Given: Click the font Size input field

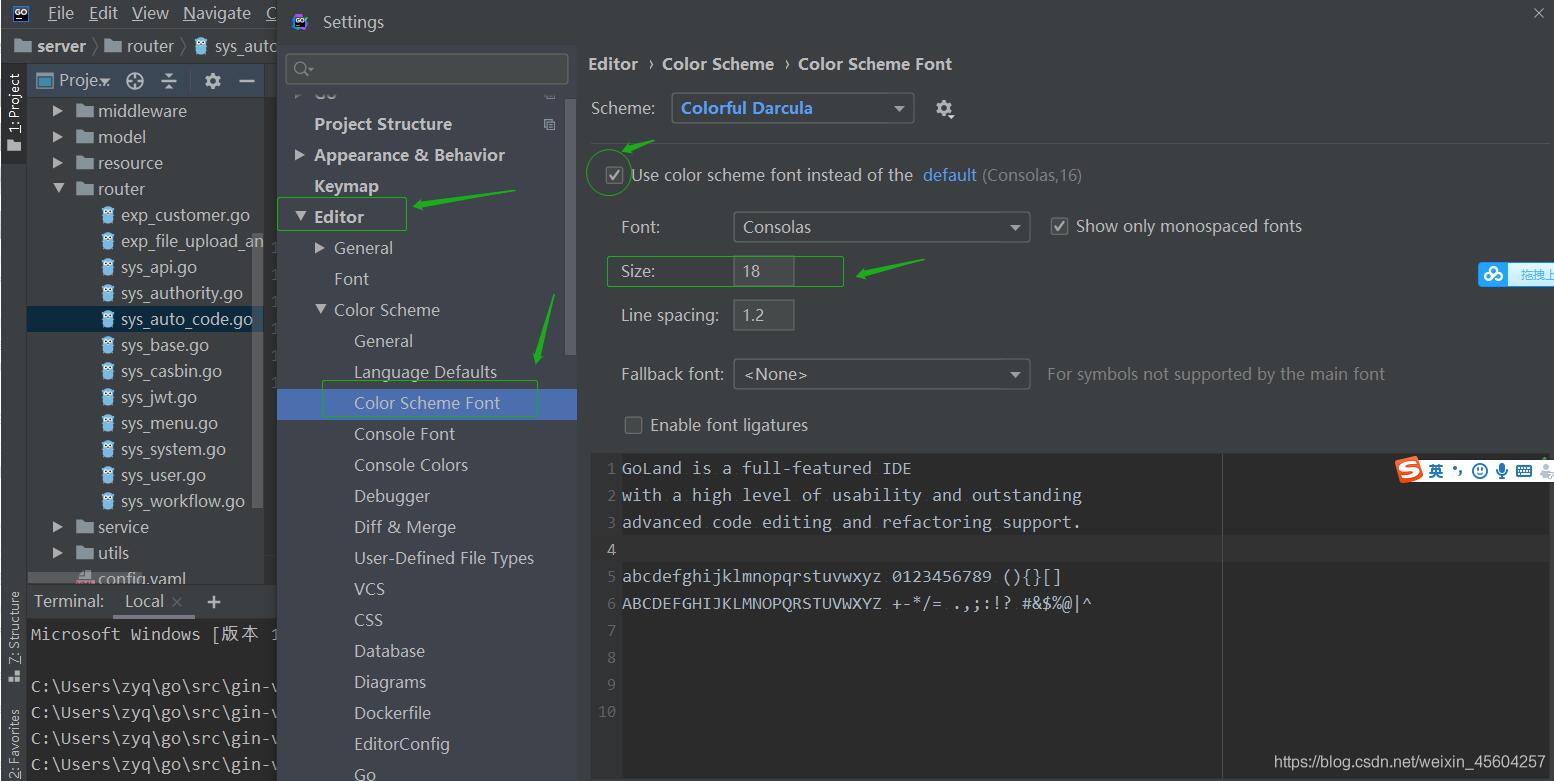Looking at the screenshot, I should tap(763, 271).
